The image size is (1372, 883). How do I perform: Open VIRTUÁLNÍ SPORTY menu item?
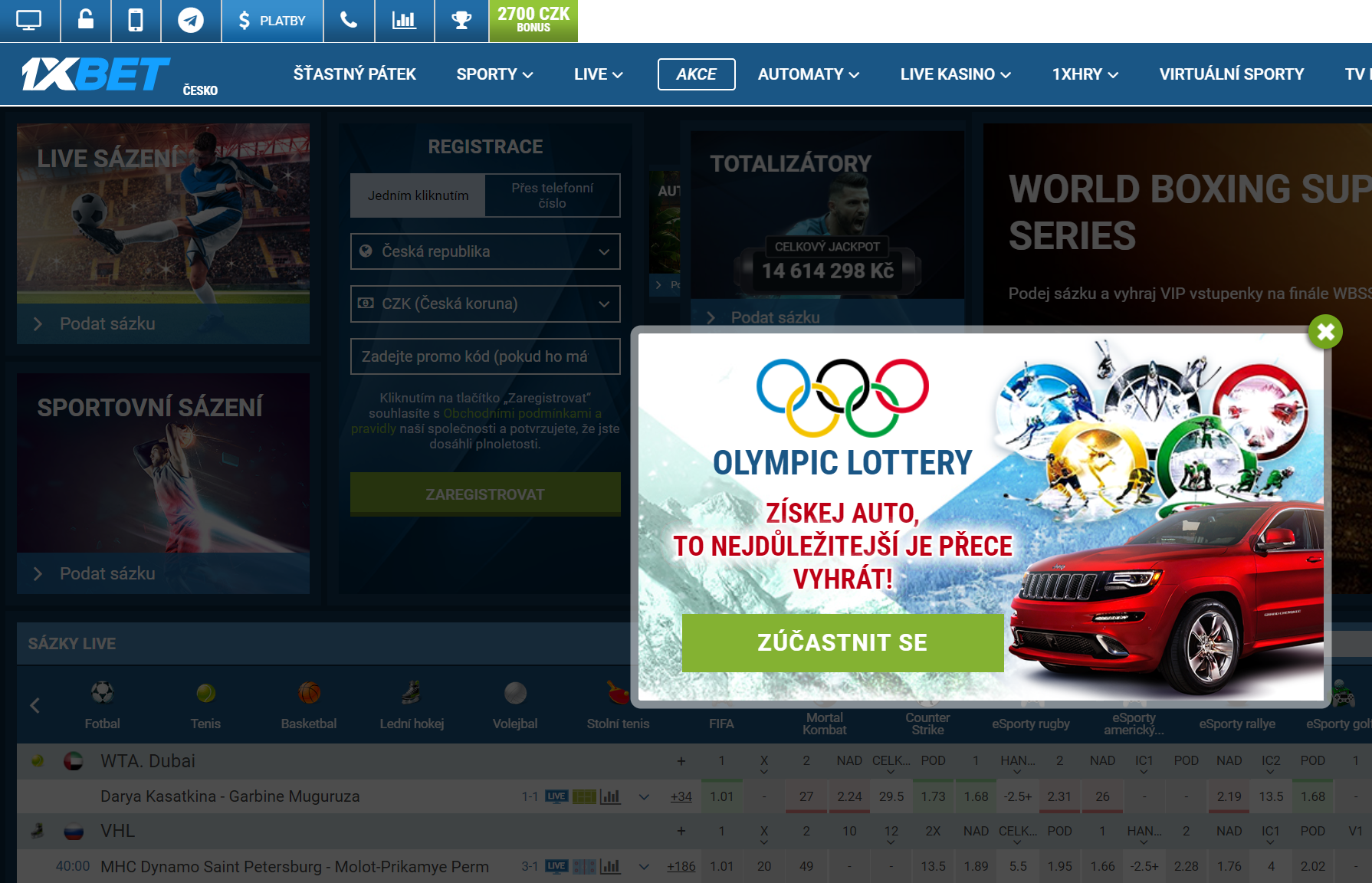(x=1231, y=74)
